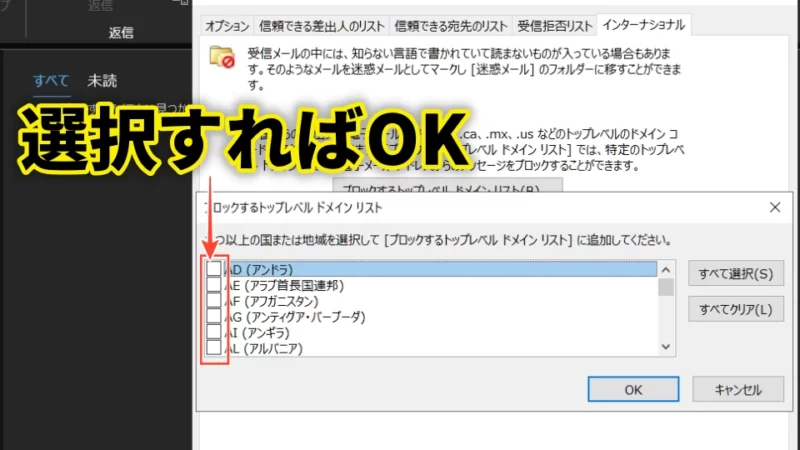Open the 信頼できる宛先のリスト tab
The height and width of the screenshot is (450, 800).
451,26
